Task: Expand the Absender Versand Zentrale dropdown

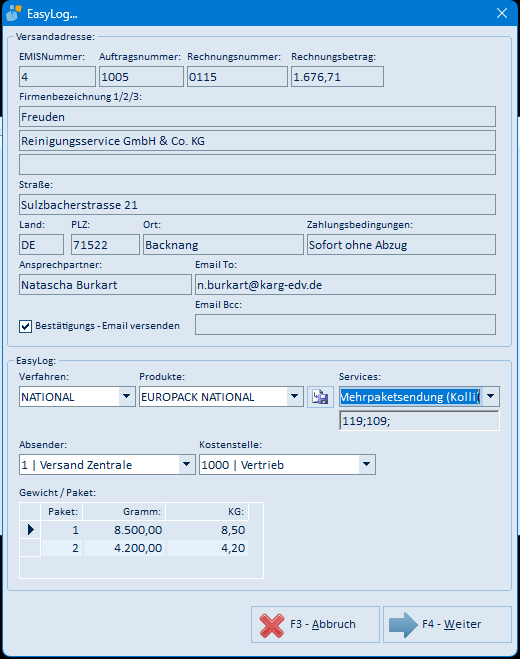Action: click(186, 464)
